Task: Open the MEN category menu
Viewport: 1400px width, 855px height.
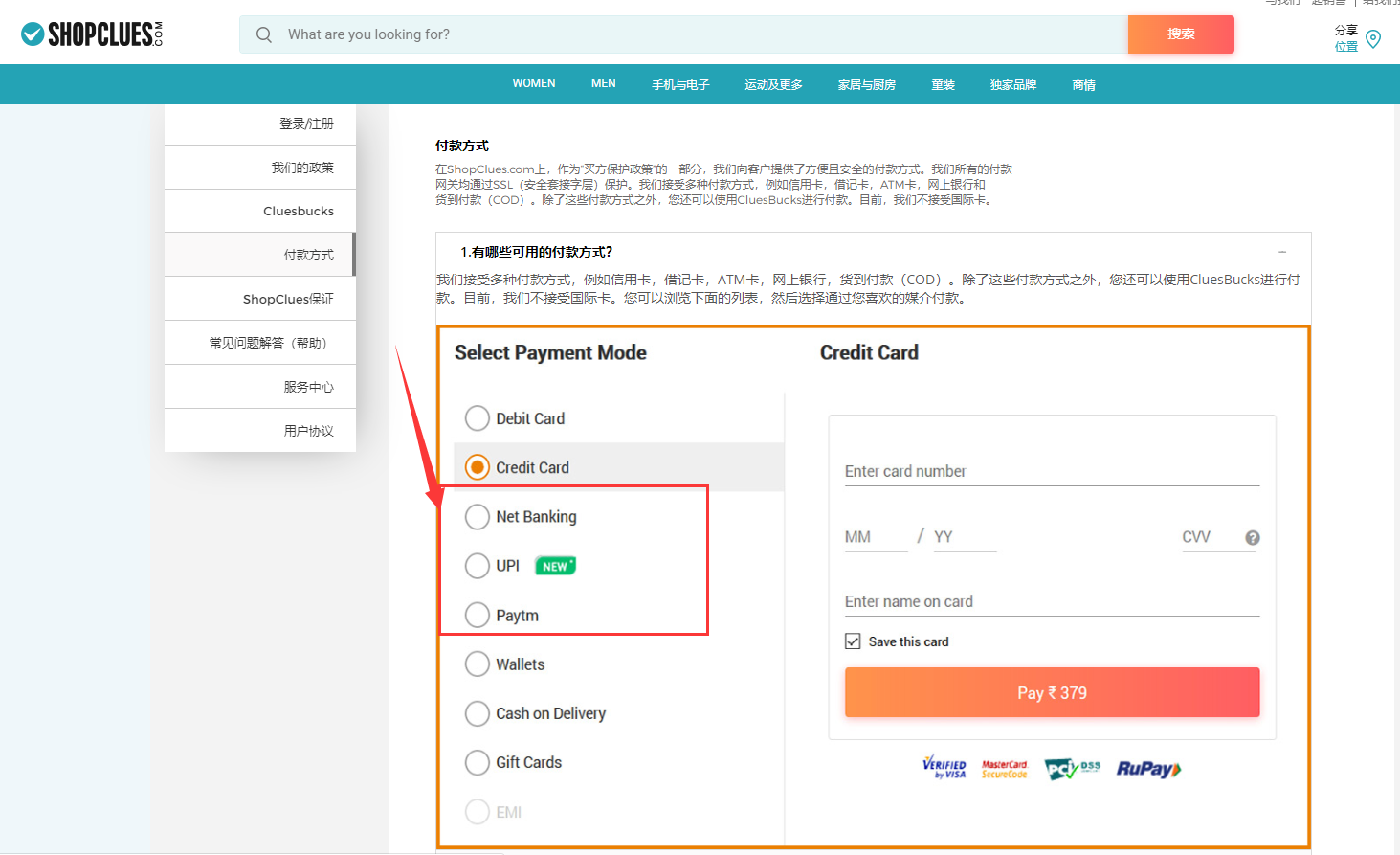Action: pos(603,84)
